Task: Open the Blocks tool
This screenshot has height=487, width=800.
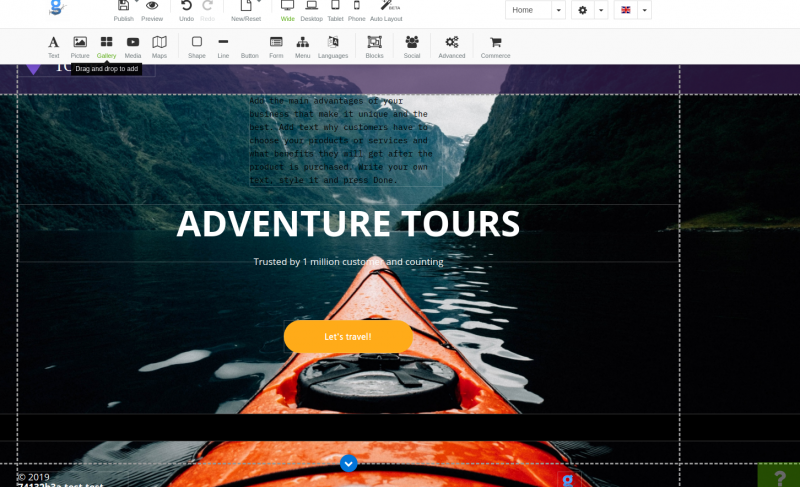Action: pyautogui.click(x=374, y=47)
